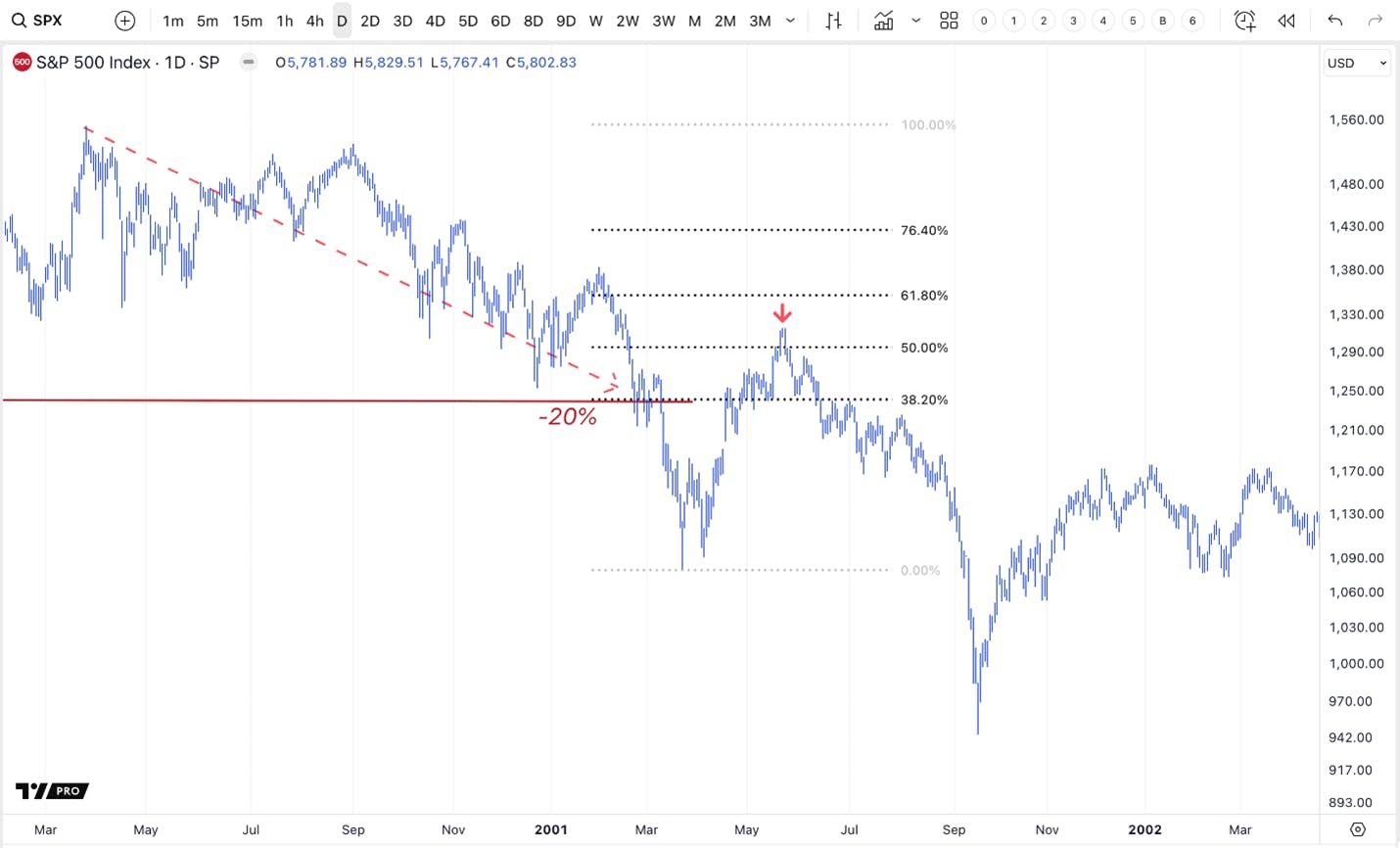The width and height of the screenshot is (1400, 848).
Task: Click the circled 1 template button
Action: (1014, 21)
